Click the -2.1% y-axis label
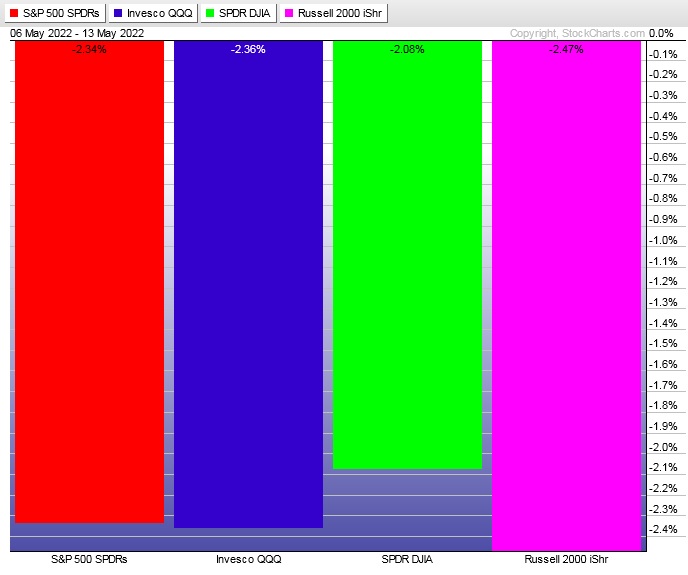This screenshot has height=575, width=688. (x=663, y=467)
